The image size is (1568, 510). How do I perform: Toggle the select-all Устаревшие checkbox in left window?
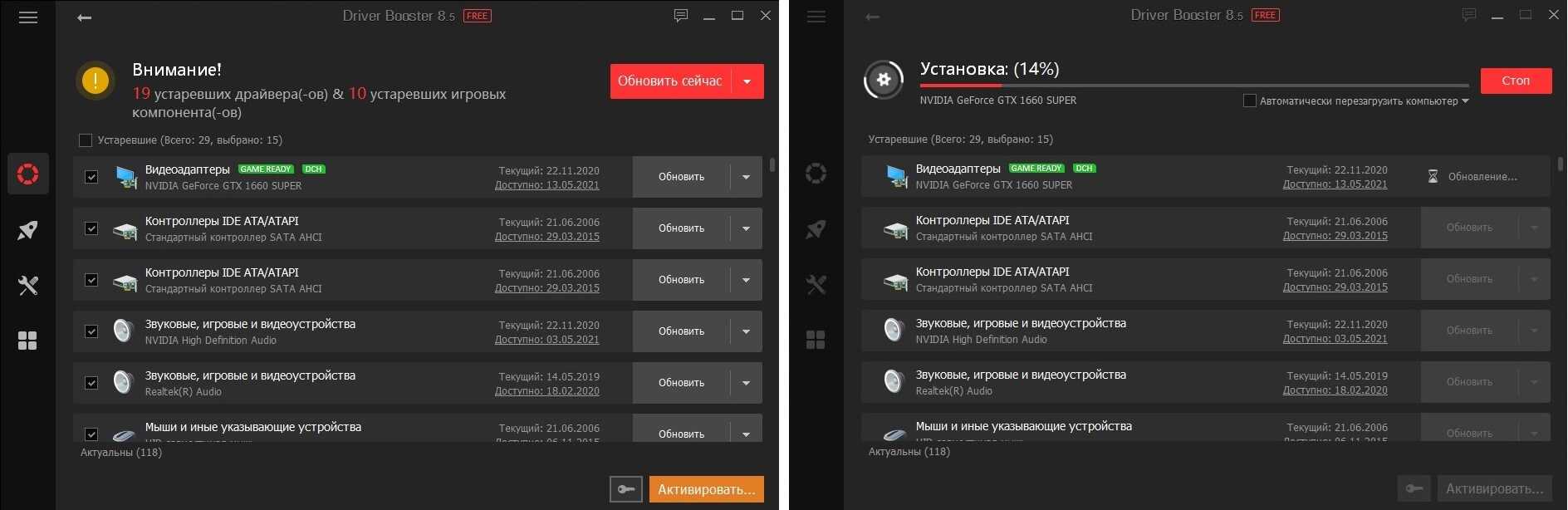click(x=86, y=140)
